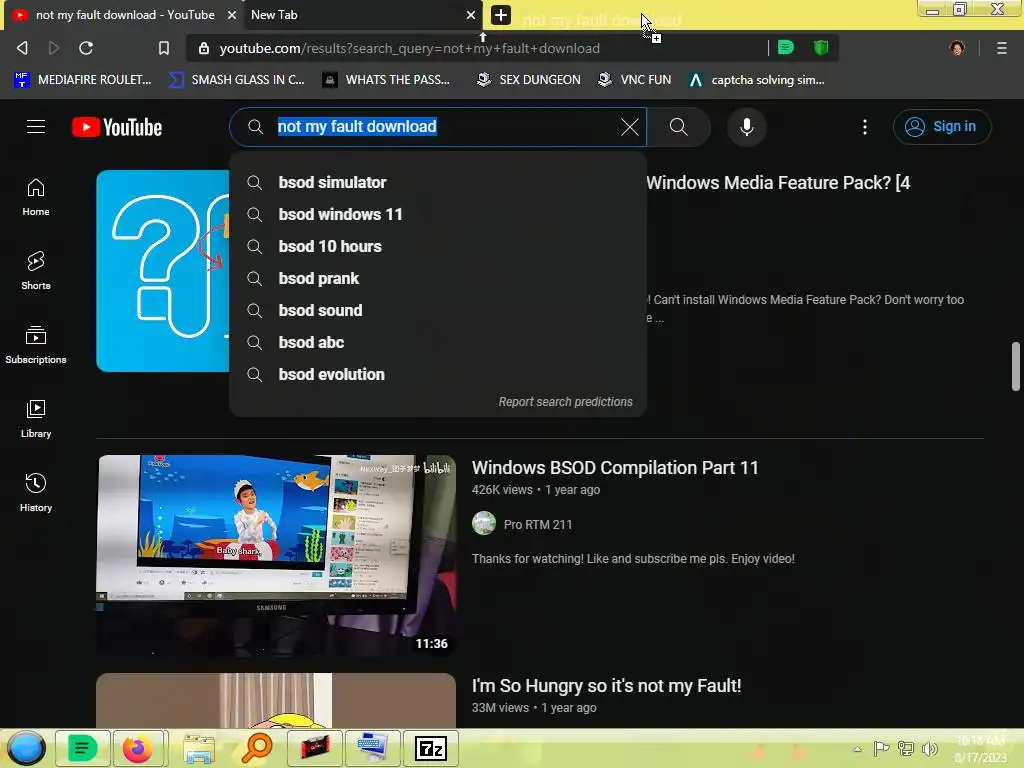This screenshot has height=768, width=1024.
Task: Open History in the sidebar
Action: 36,492
